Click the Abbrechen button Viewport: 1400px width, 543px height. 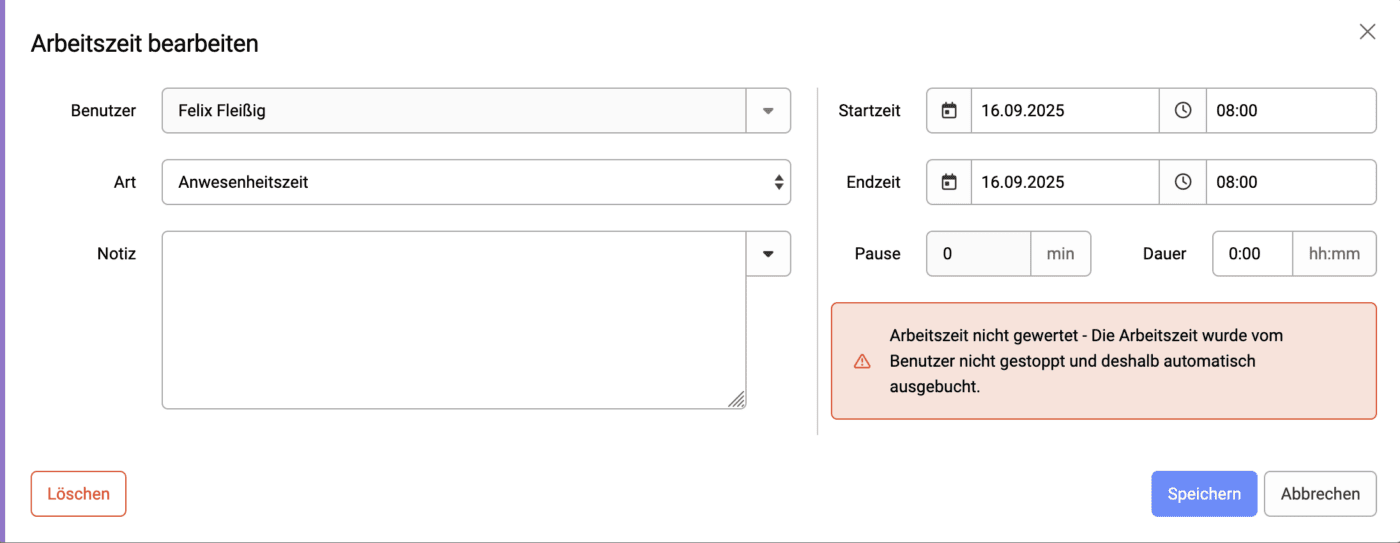coord(1320,494)
